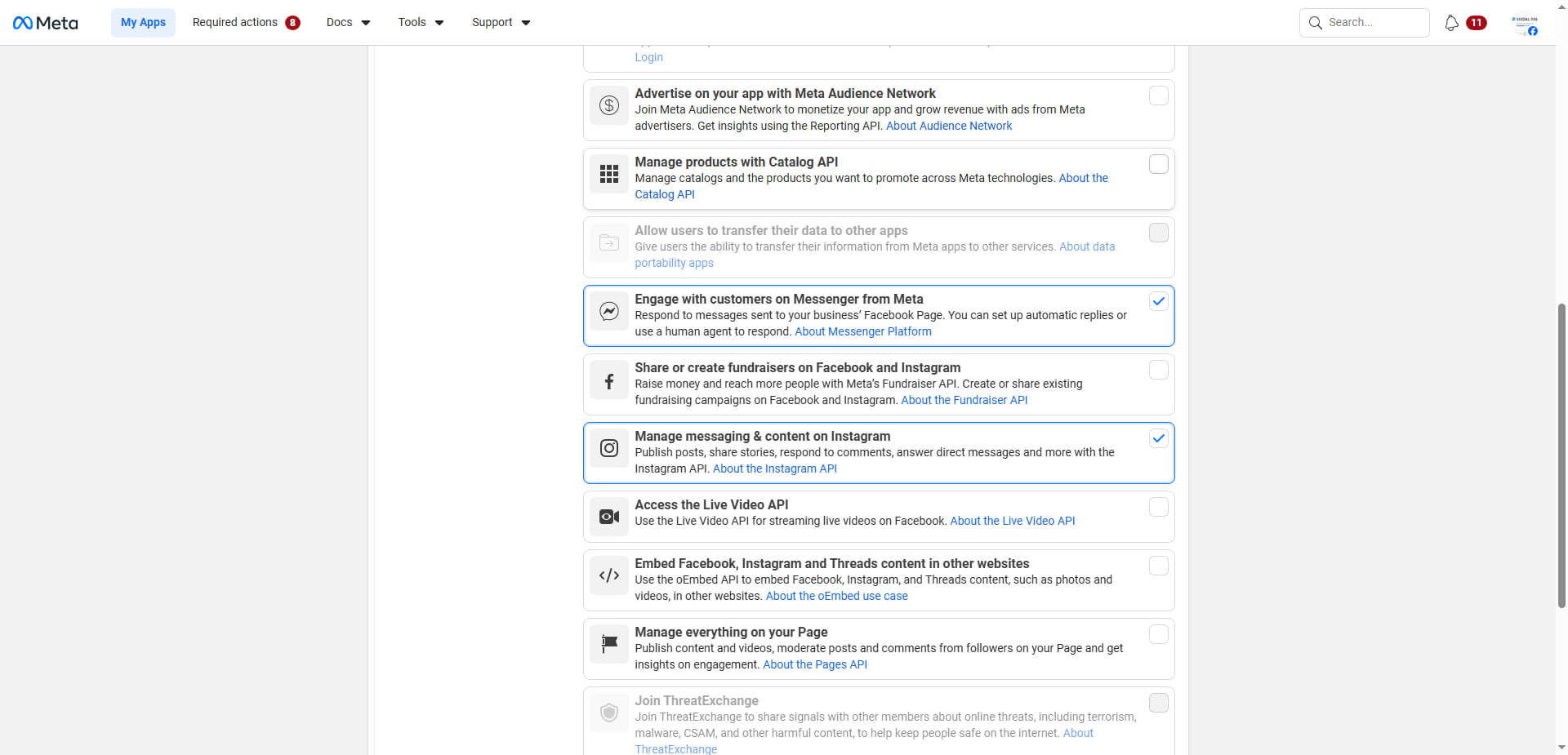Expand the Support dropdown menu
The width and height of the screenshot is (1568, 755).
pyautogui.click(x=501, y=23)
